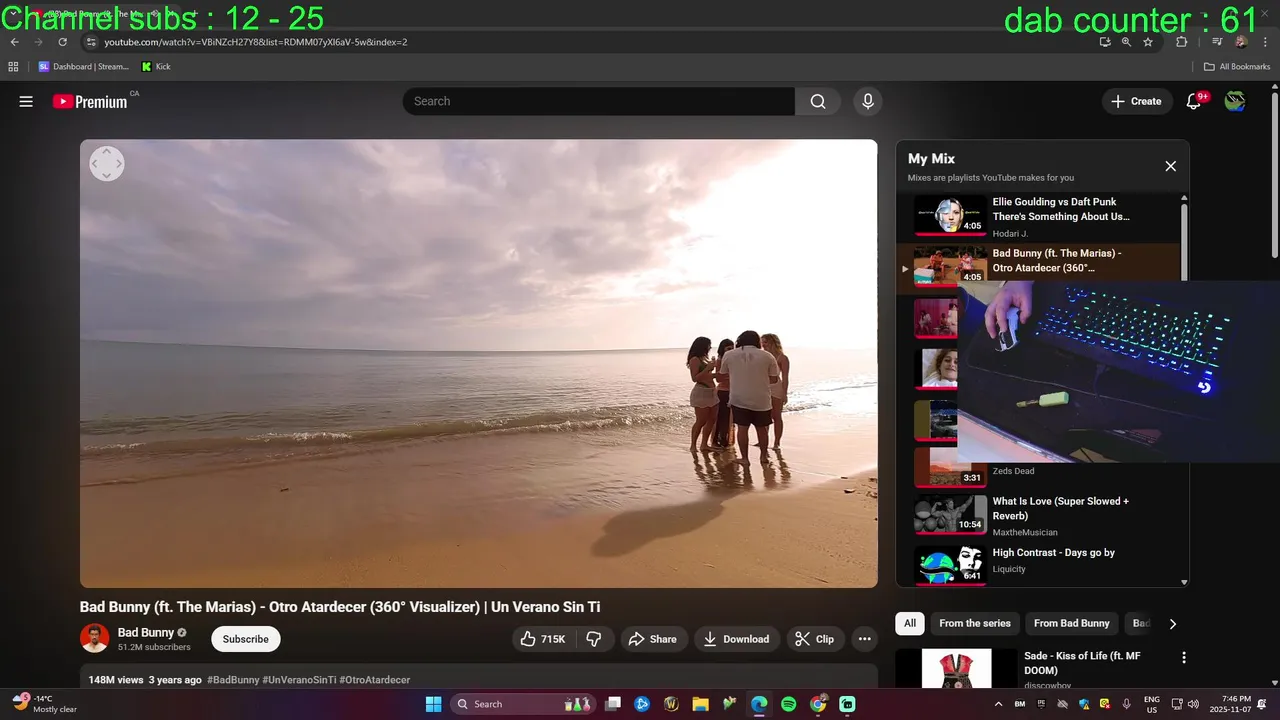Screen dimensions: 1280x720
Task: Click the browser address bar URL
Action: pyautogui.click(x=256, y=42)
